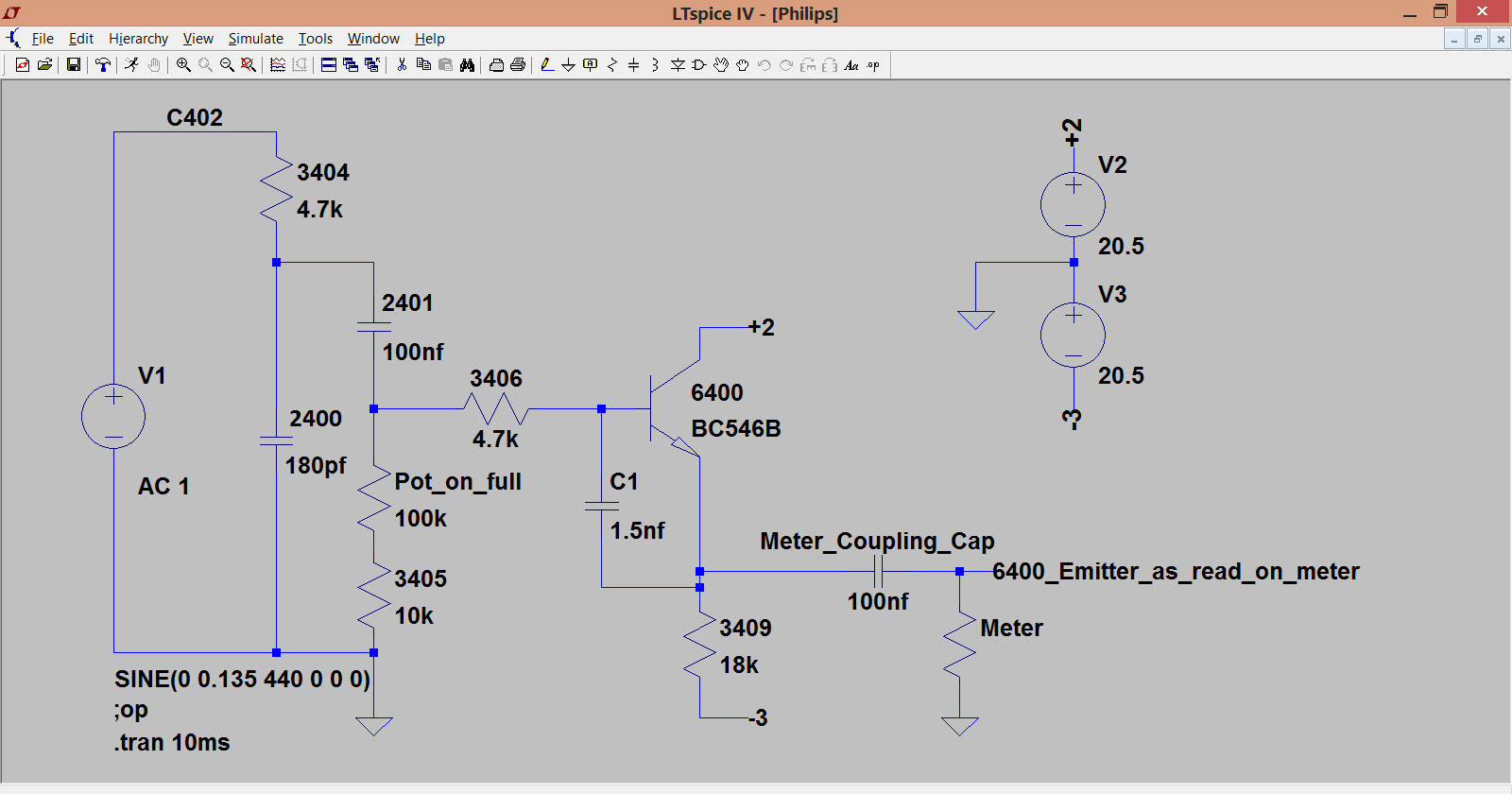Open the Edit menu
The image size is (1512, 794).
pyautogui.click(x=81, y=39)
